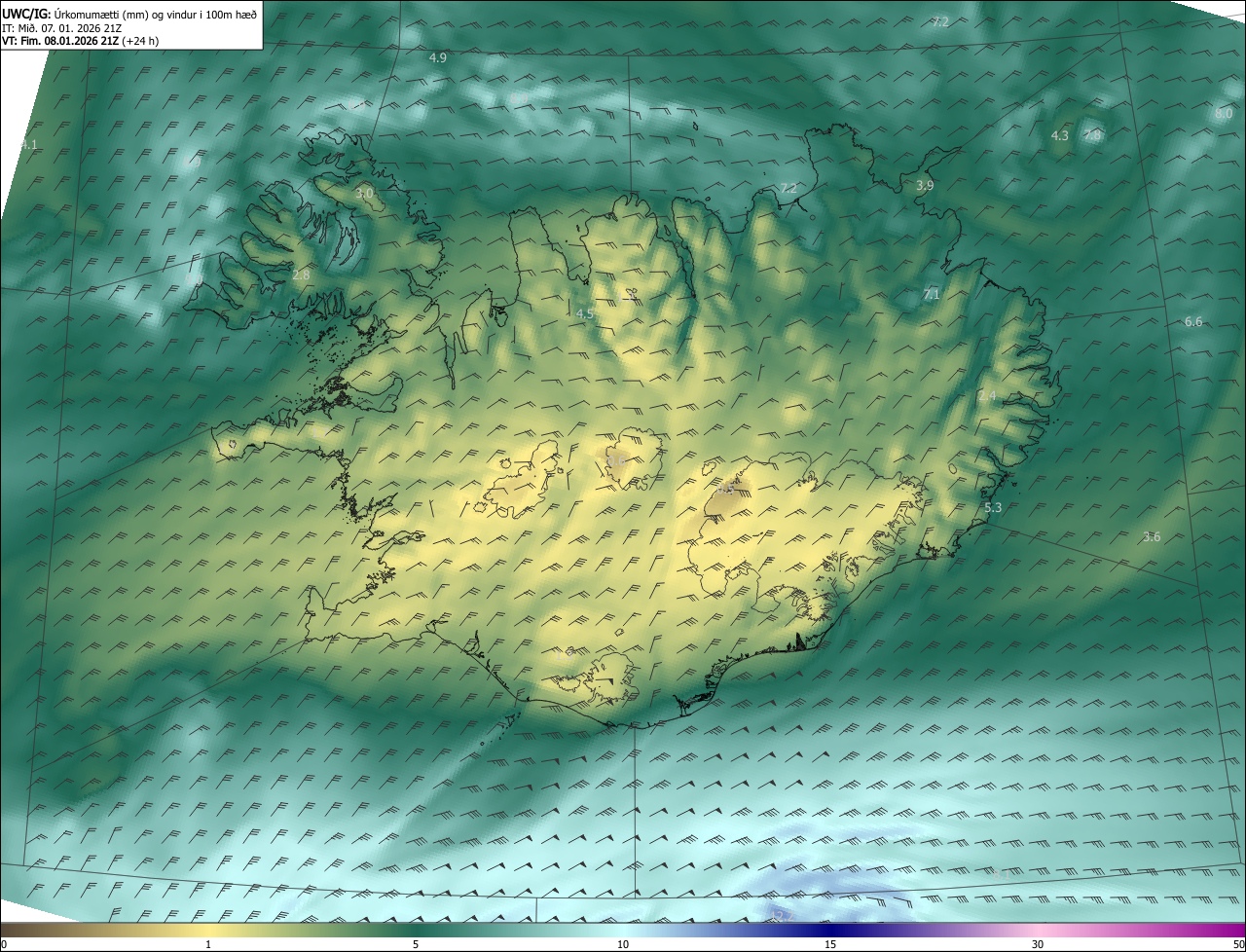Select the 4.1 value label
Image resolution: width=1246 pixels, height=952 pixels.
pyautogui.click(x=28, y=145)
